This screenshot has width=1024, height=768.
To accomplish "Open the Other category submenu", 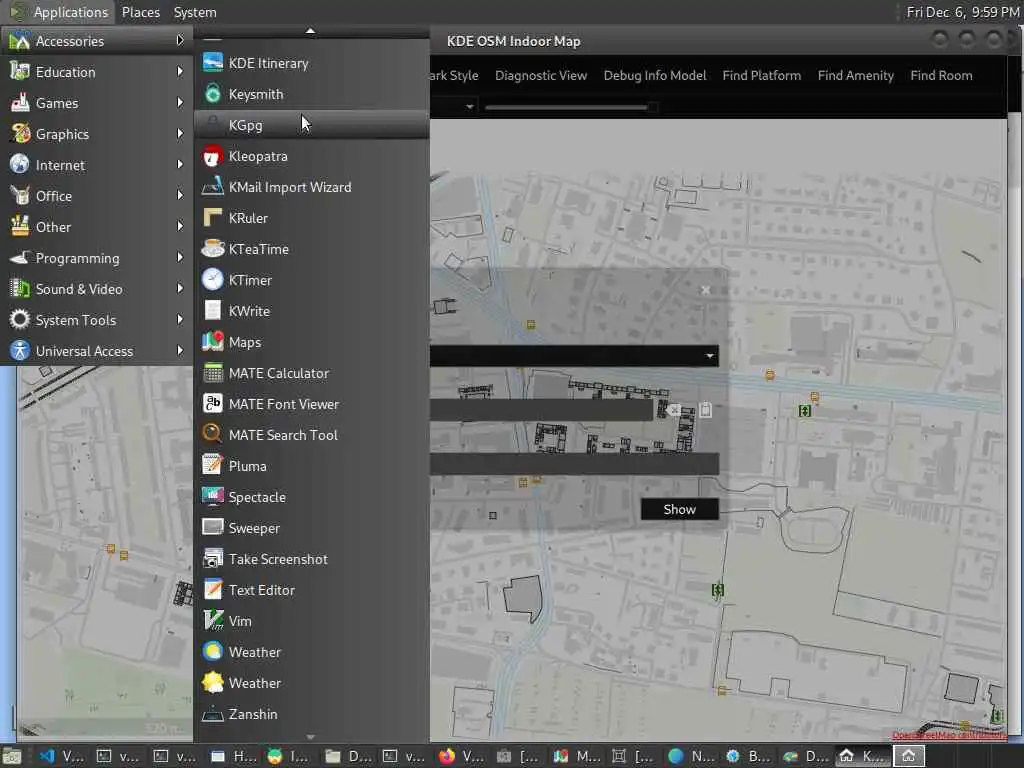I will (97, 227).
